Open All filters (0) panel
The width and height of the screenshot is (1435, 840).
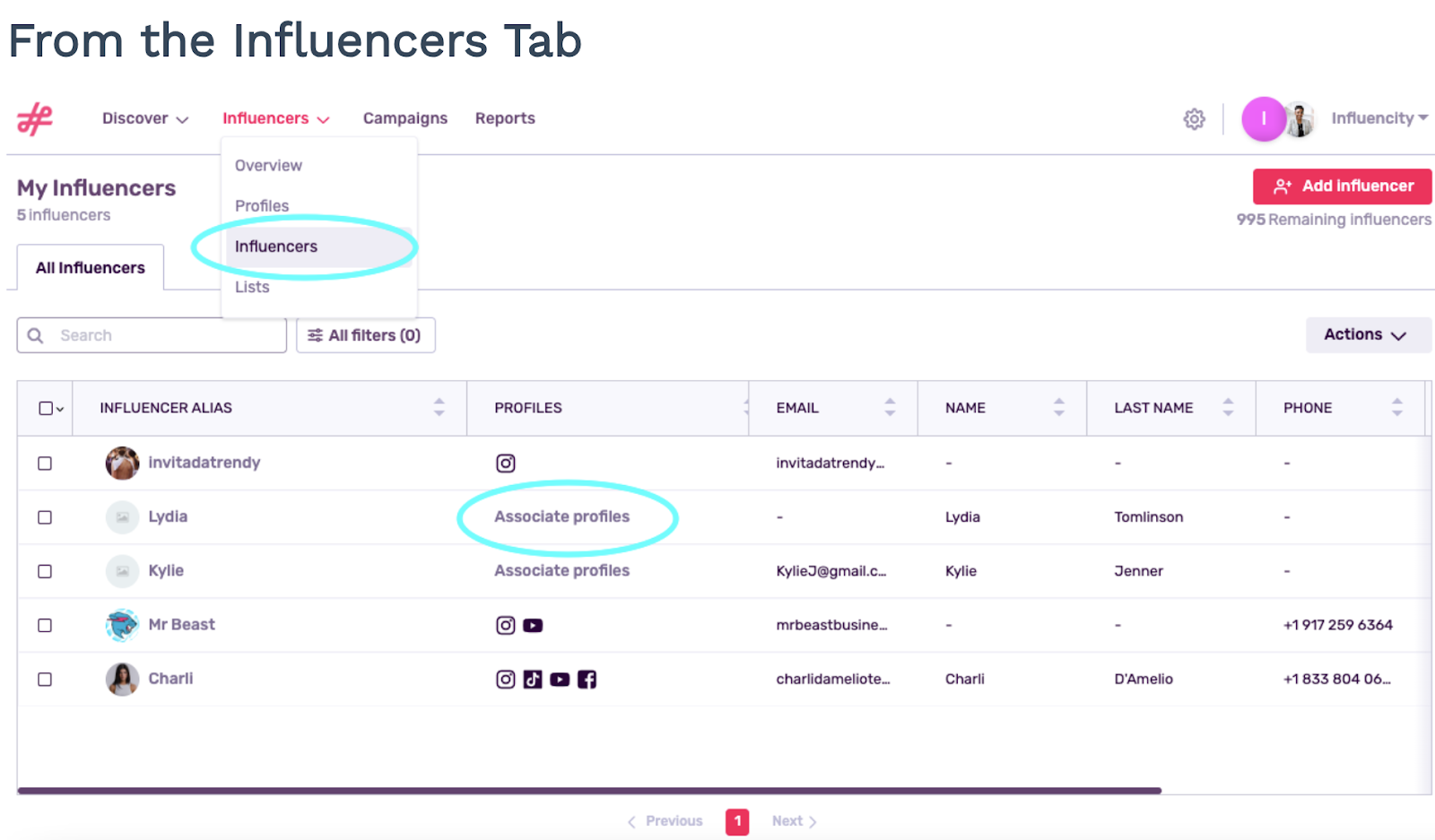coord(366,335)
